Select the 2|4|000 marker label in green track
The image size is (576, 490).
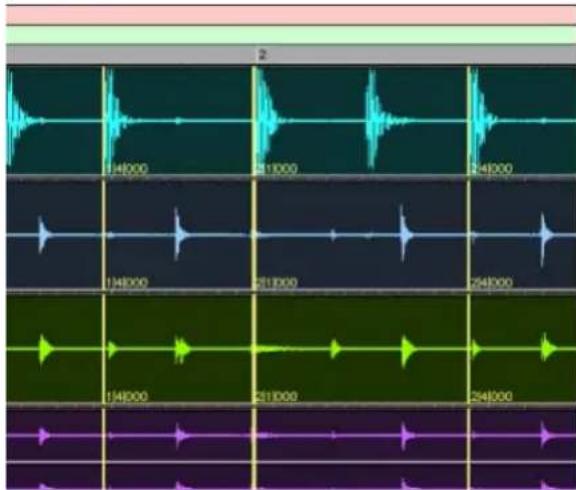click(492, 397)
